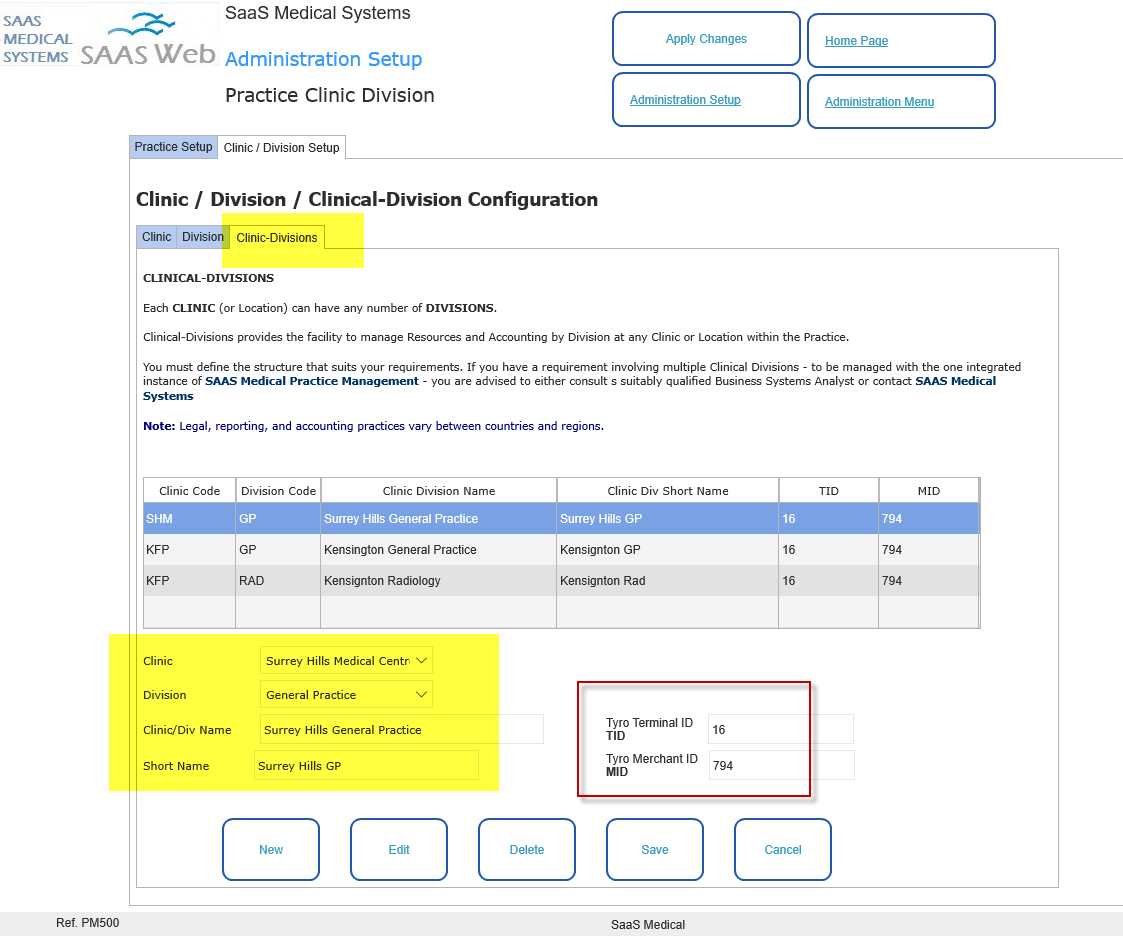Go to the Home Page link

point(856,41)
